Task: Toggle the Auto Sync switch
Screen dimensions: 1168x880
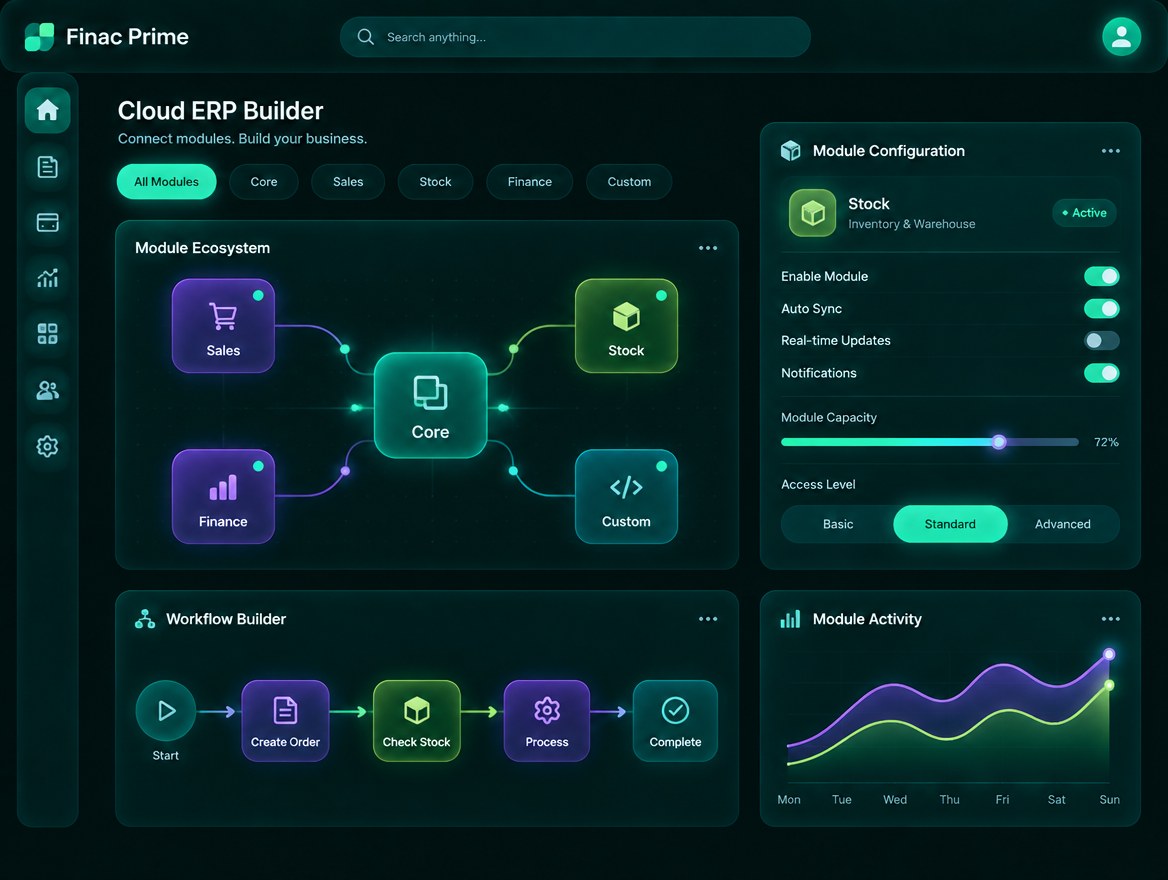Action: pyautogui.click(x=1102, y=308)
